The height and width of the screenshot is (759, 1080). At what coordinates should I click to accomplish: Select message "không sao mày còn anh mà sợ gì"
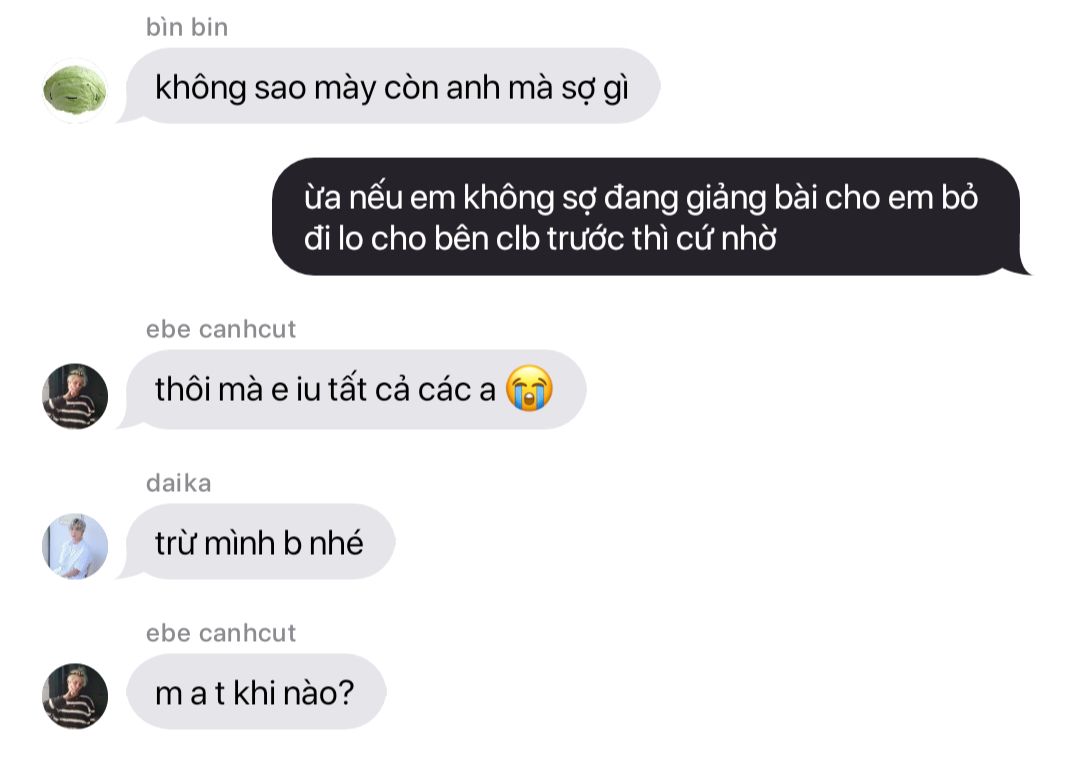click(x=393, y=86)
